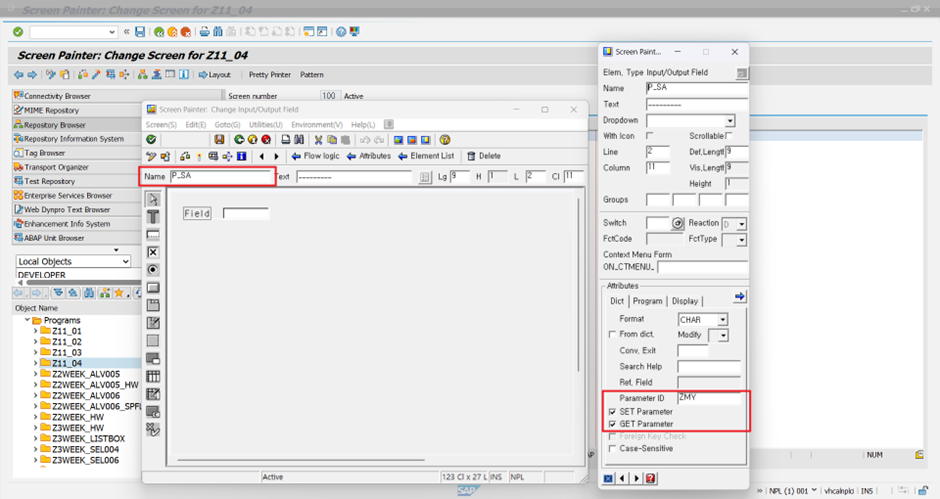Image resolution: width=940 pixels, height=499 pixels.
Task: Click Name field containing P_SA in editor
Action: click(x=221, y=176)
